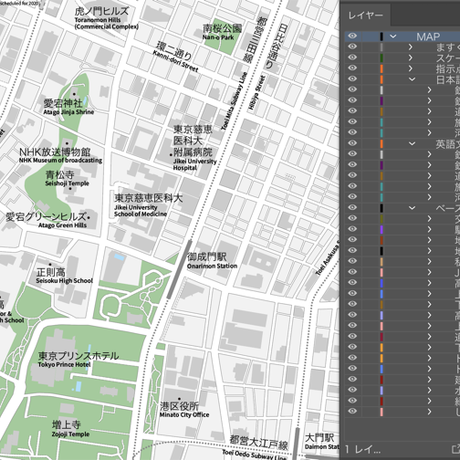Click the 'Nan-o Park' English label
The height and width of the screenshot is (460, 460).
coord(218,37)
